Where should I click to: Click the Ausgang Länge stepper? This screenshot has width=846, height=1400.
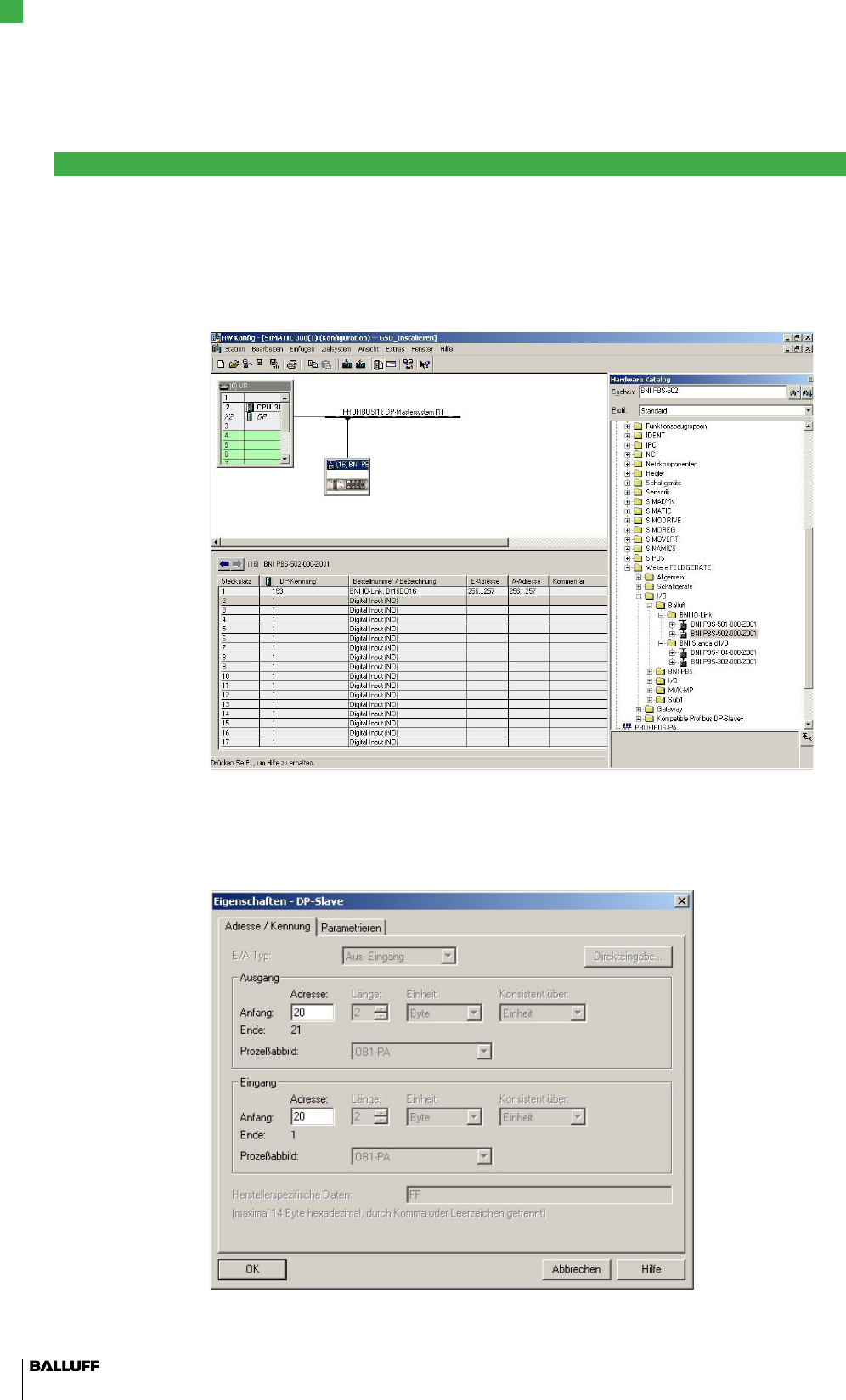tap(381, 1013)
